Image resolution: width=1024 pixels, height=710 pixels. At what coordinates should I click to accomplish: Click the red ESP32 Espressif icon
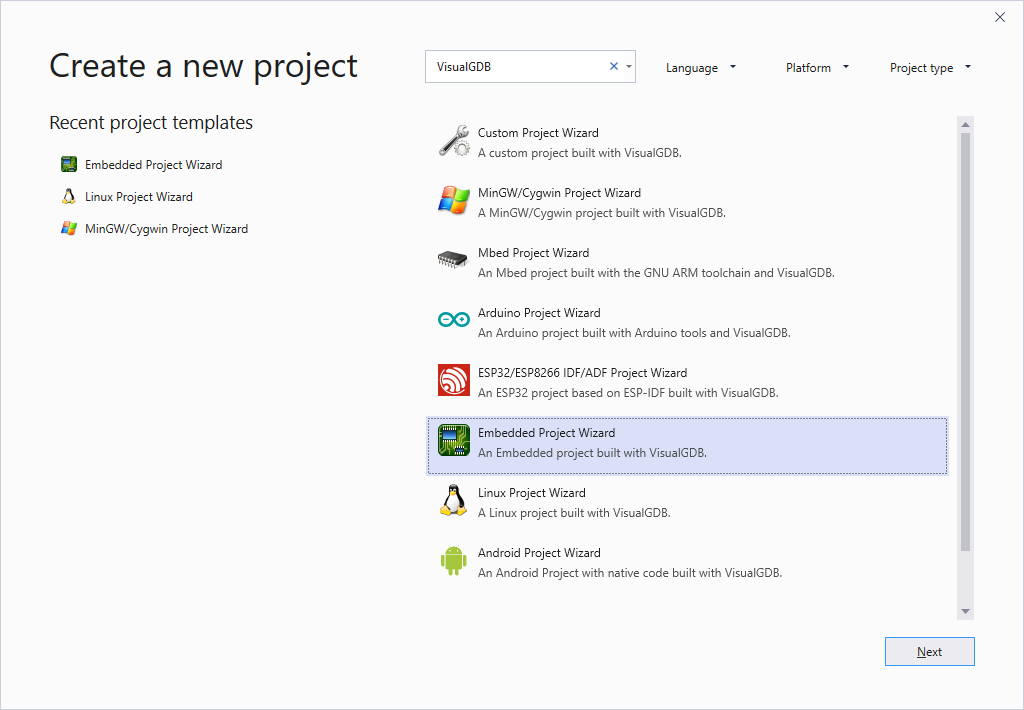pyautogui.click(x=454, y=380)
